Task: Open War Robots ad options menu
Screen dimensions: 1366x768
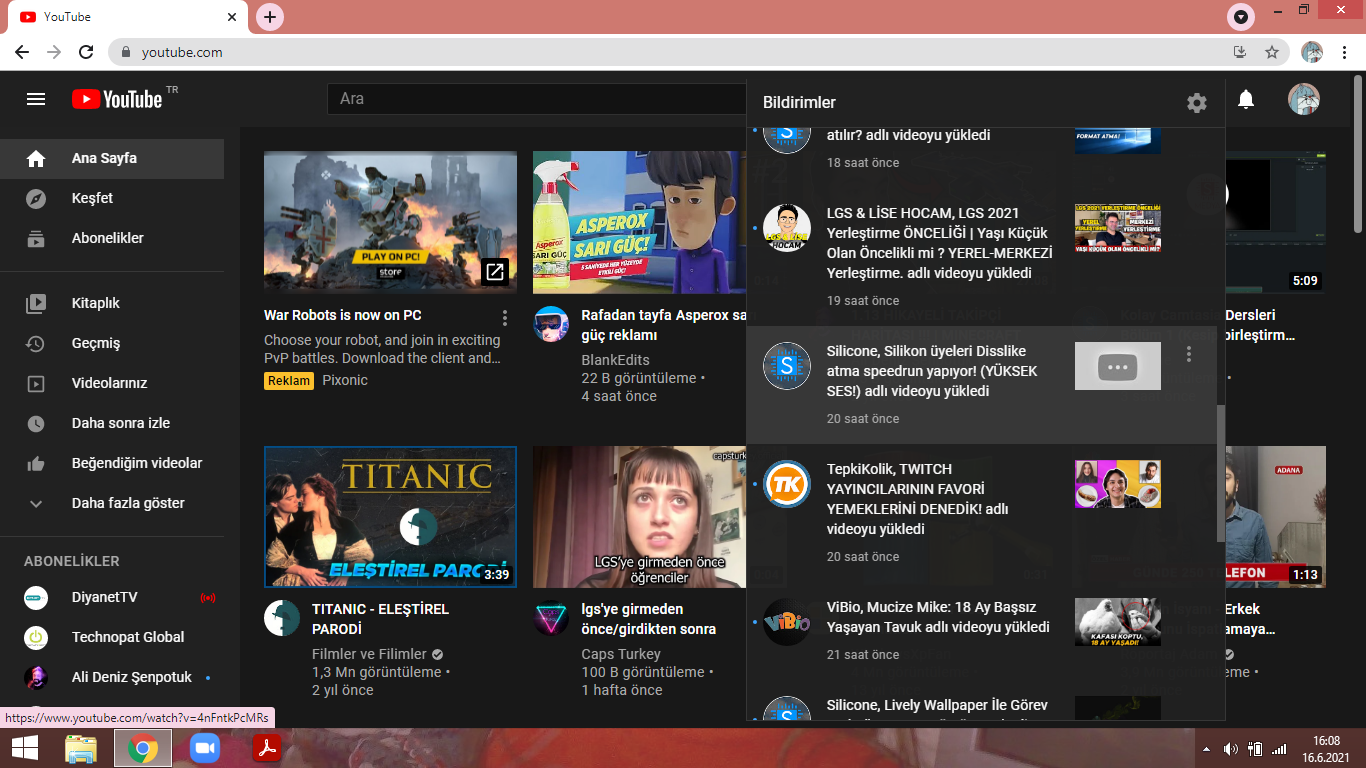Action: [505, 318]
